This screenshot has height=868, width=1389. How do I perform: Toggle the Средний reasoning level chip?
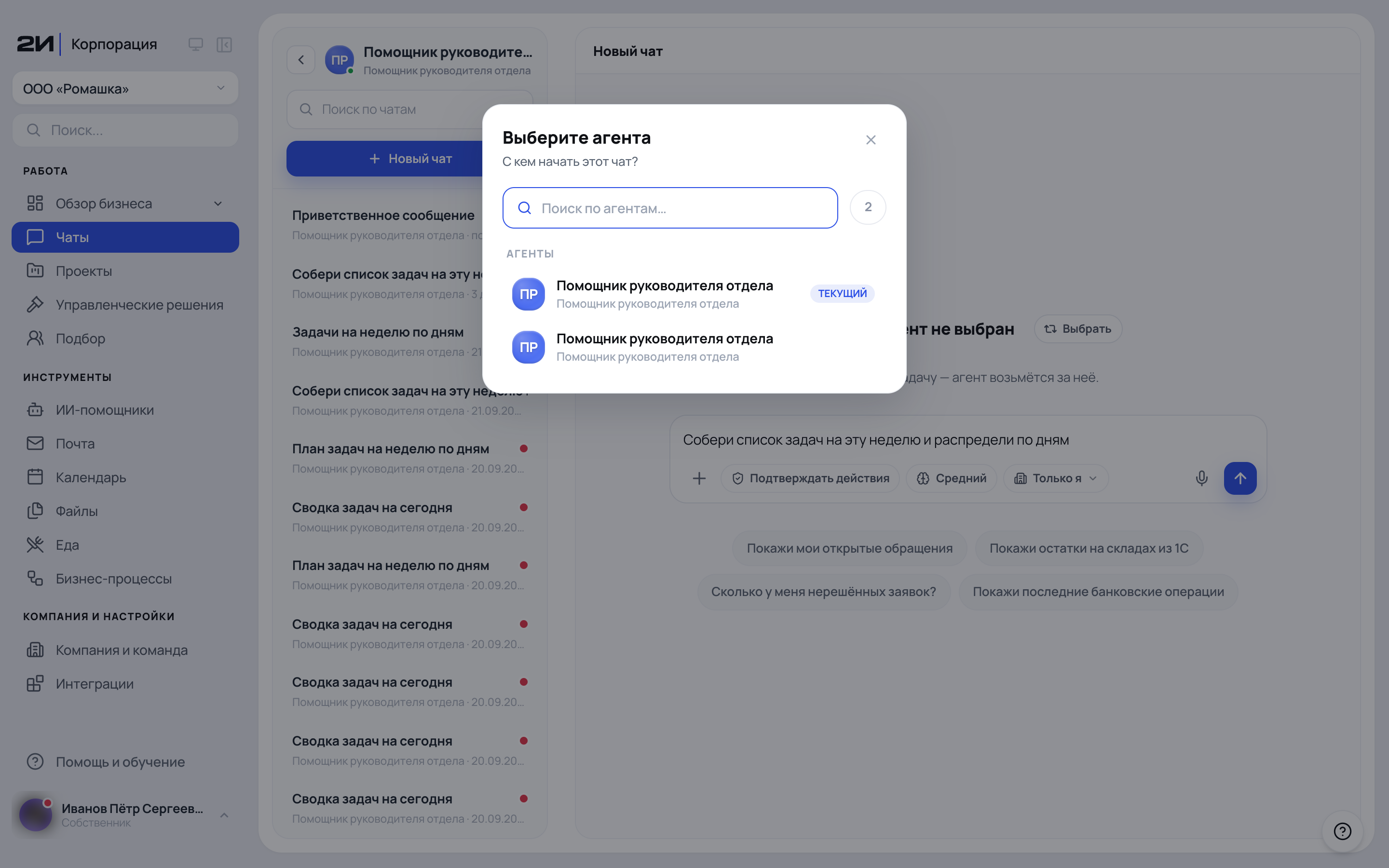tap(951, 478)
